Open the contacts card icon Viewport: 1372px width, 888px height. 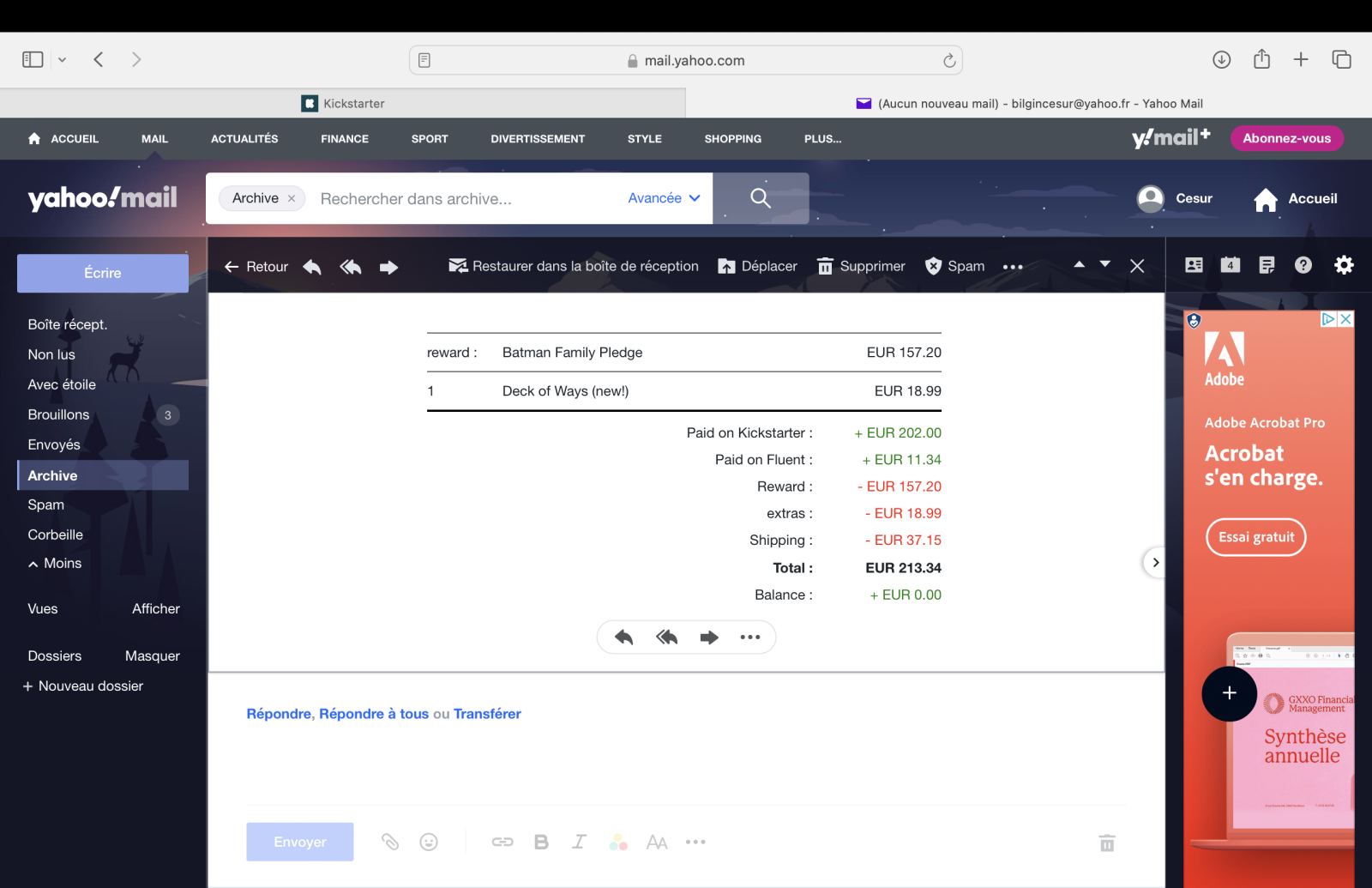pyautogui.click(x=1194, y=265)
